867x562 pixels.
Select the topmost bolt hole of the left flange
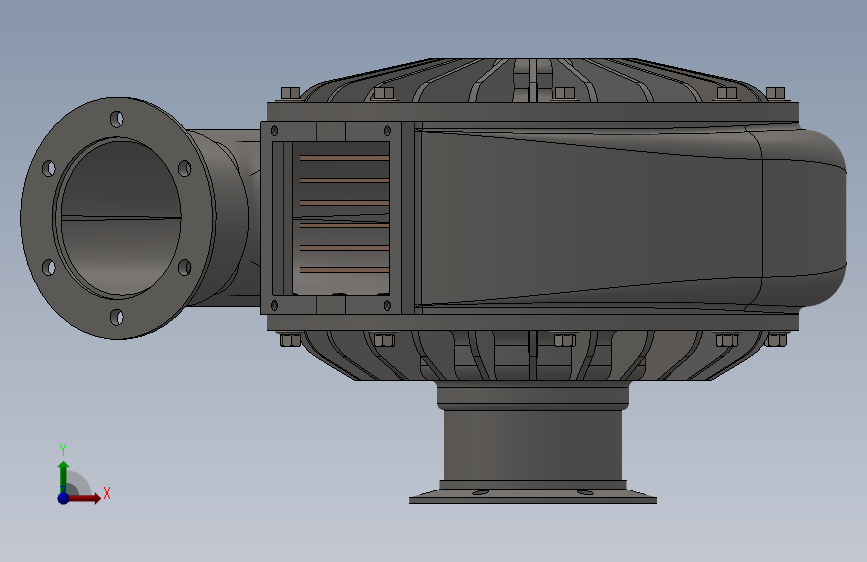point(117,119)
